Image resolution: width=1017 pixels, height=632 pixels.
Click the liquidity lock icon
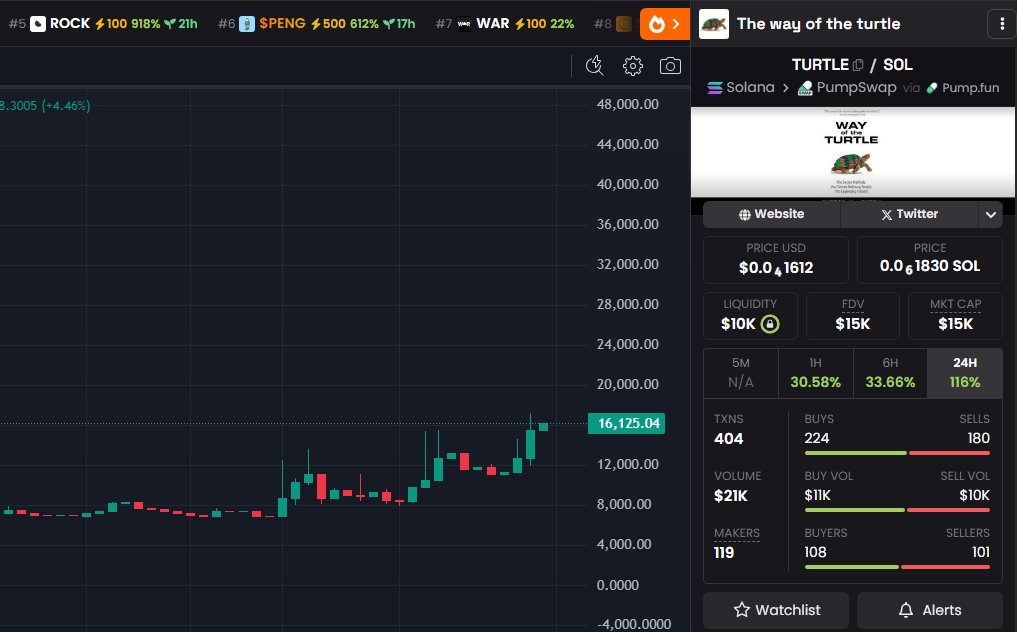[x=769, y=324]
